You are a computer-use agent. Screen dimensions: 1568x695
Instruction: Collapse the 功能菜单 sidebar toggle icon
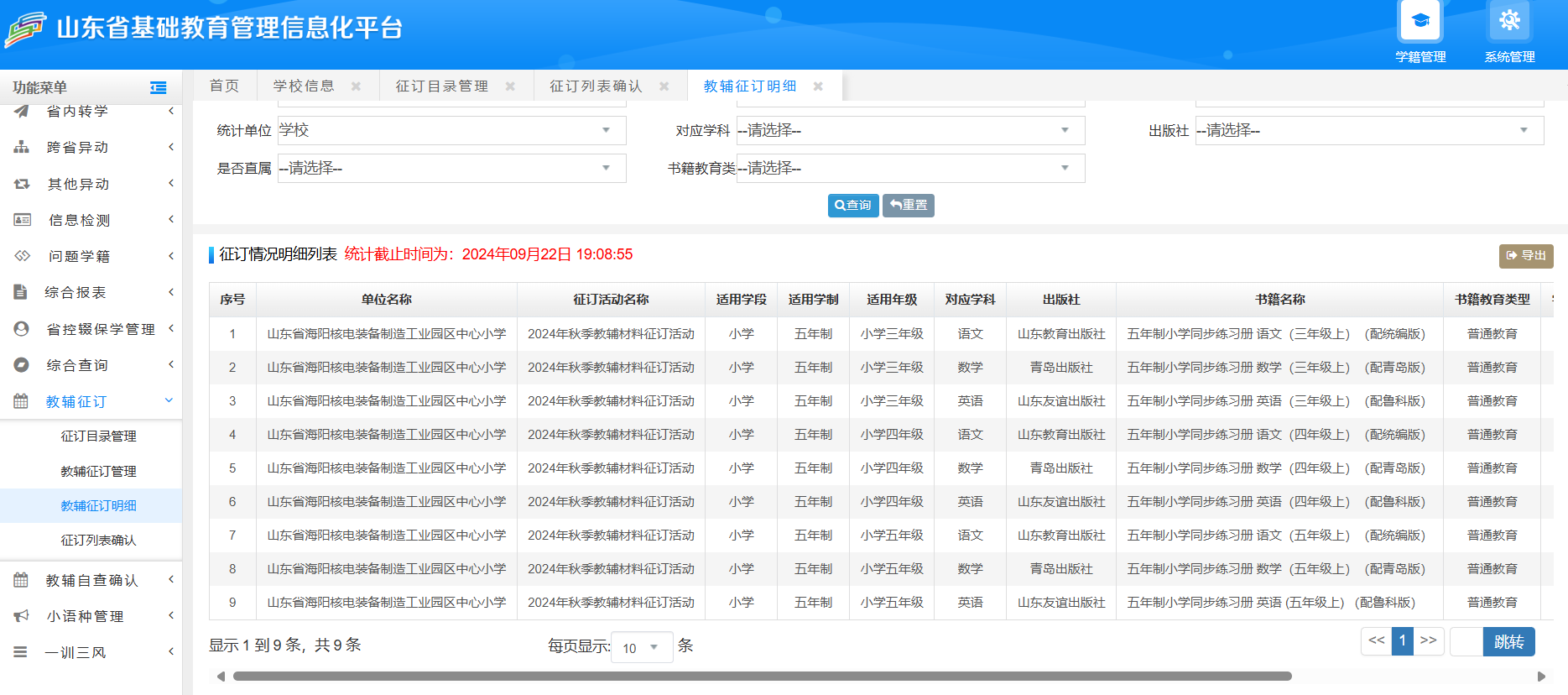click(158, 87)
